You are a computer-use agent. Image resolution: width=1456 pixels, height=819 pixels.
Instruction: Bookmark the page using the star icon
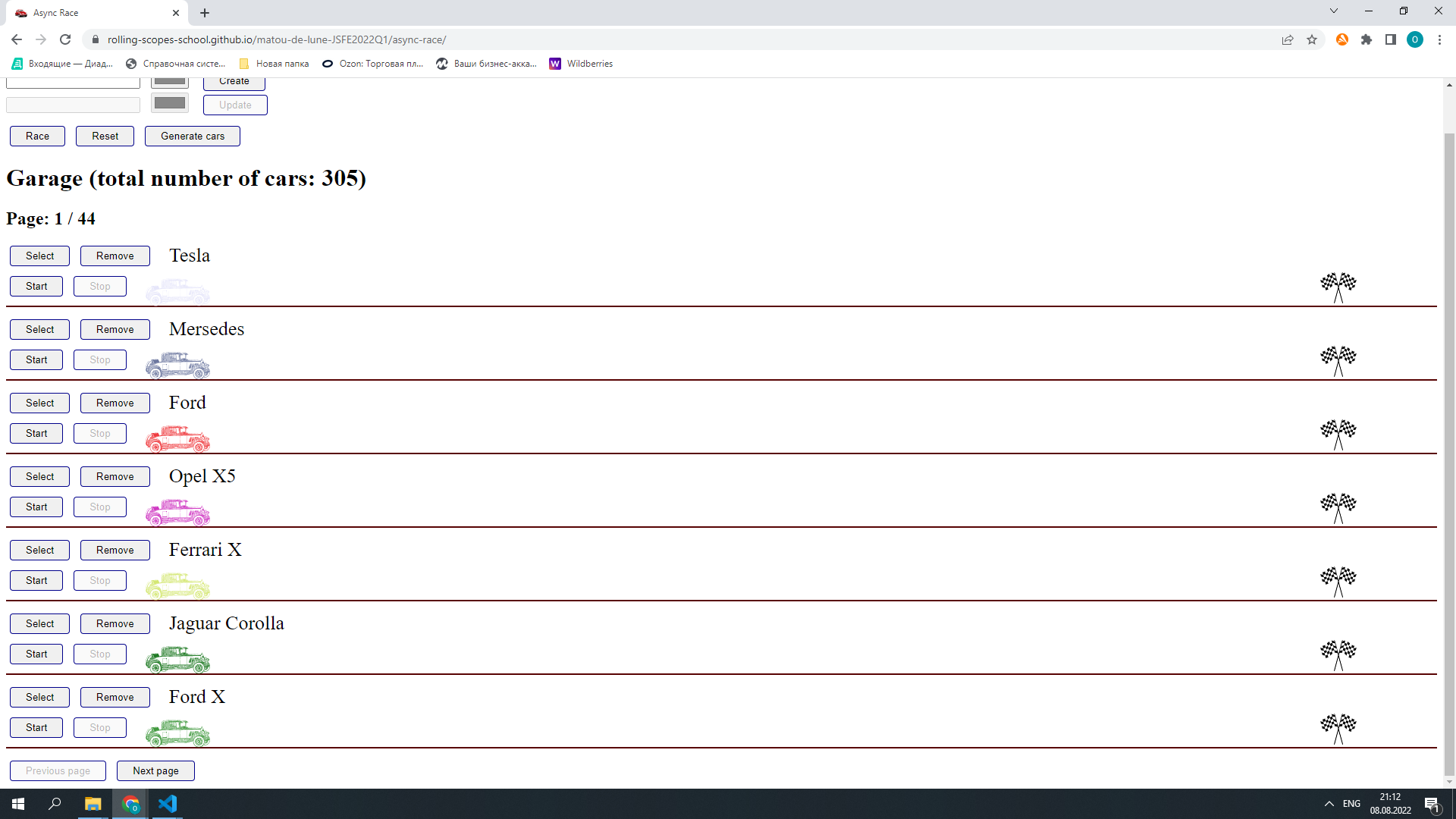point(1312,39)
